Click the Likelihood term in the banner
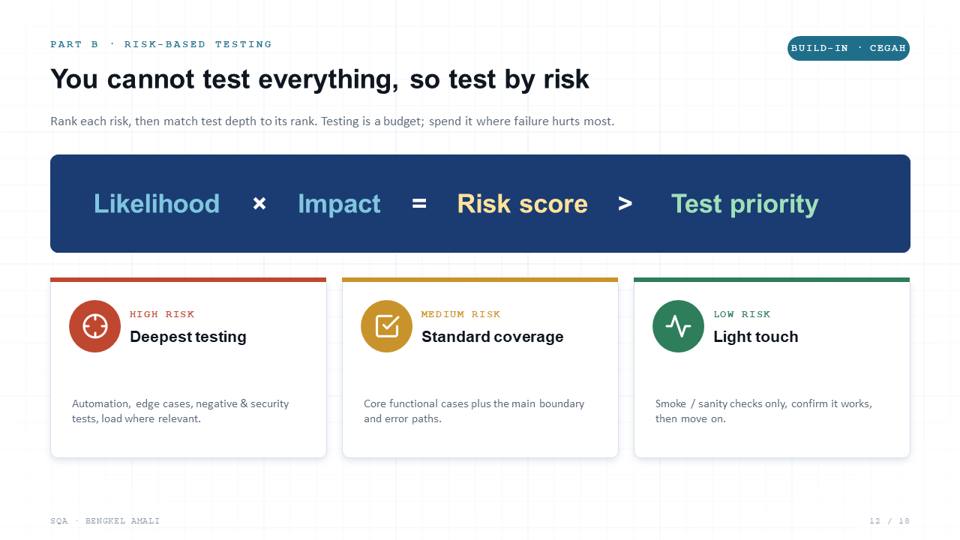The width and height of the screenshot is (960, 540). (x=157, y=204)
